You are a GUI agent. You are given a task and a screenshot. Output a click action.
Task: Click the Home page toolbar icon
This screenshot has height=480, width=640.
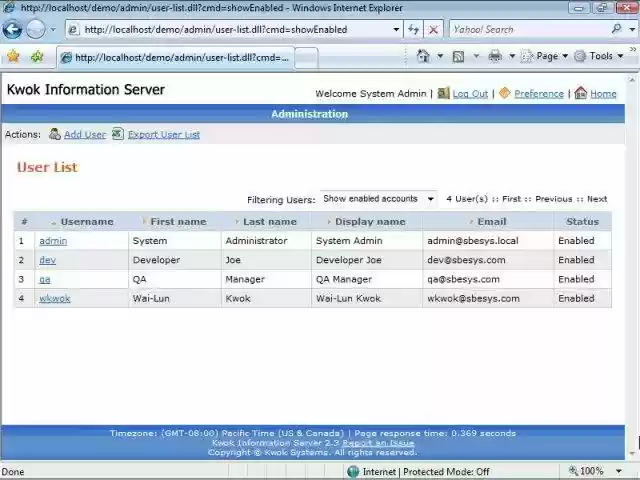(x=423, y=56)
